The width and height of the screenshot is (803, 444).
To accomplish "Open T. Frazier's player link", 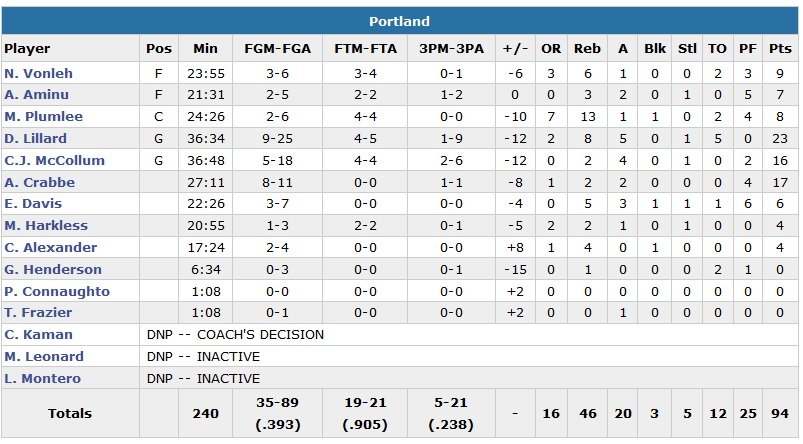I will (x=39, y=313).
